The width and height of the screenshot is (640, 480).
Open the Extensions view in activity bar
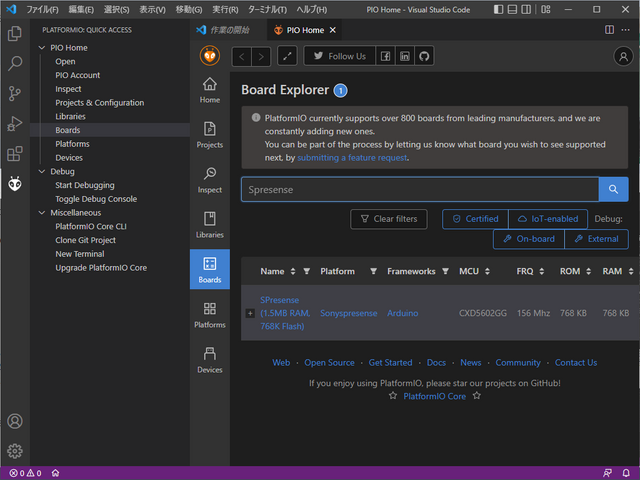pos(15,154)
